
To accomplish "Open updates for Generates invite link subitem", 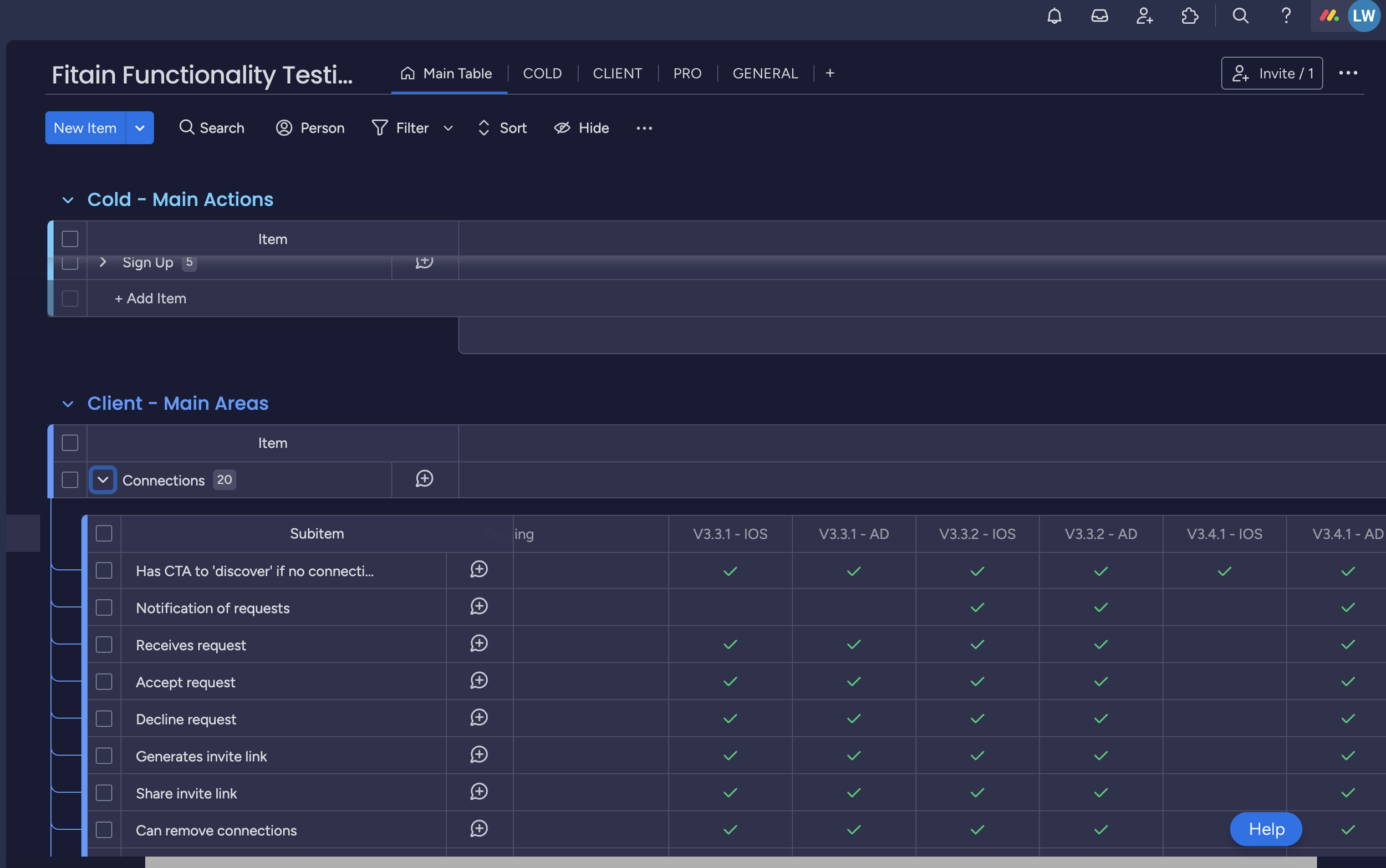I will click(479, 755).
